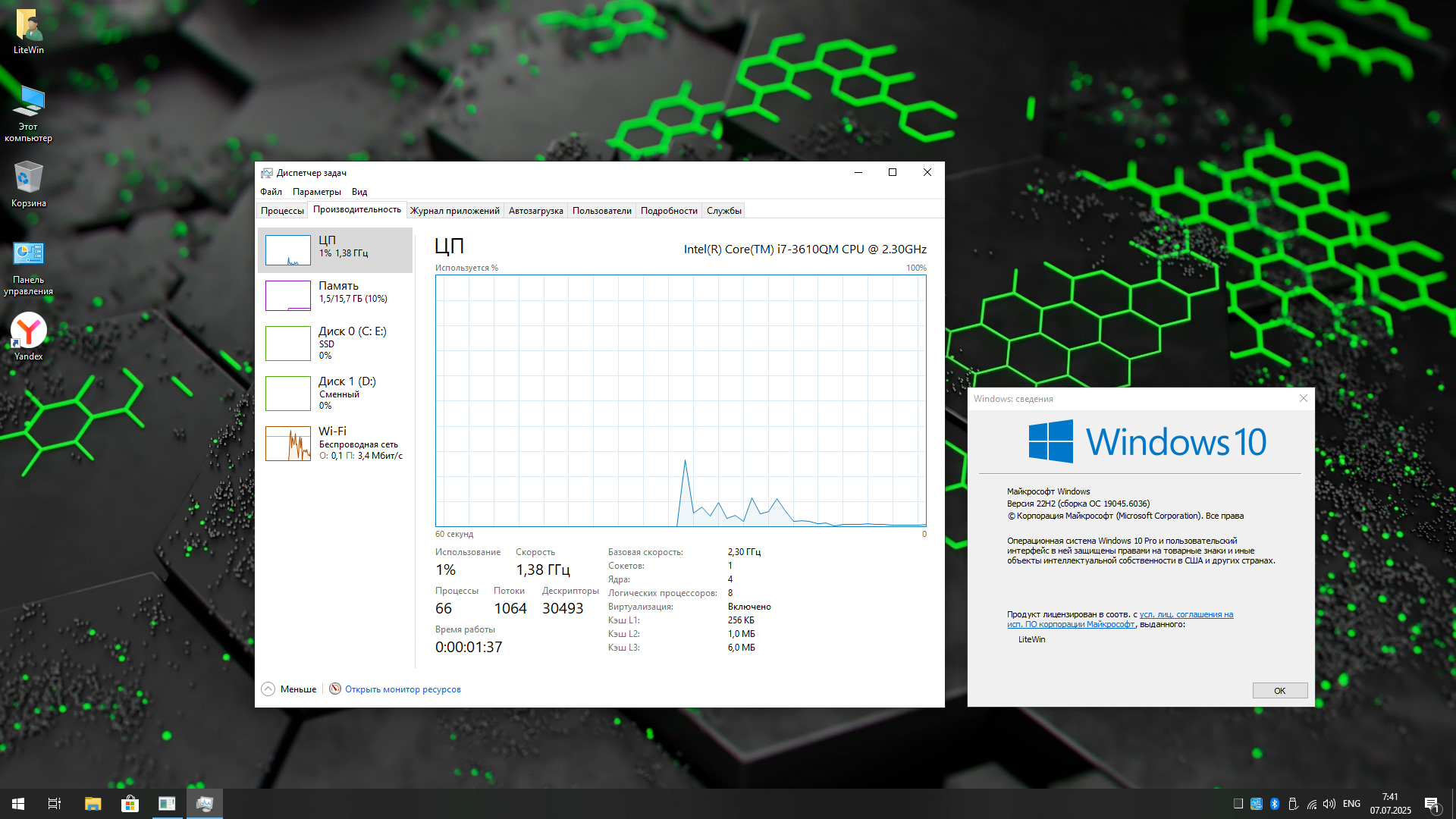Open File Explorer from the taskbar

[x=93, y=804]
